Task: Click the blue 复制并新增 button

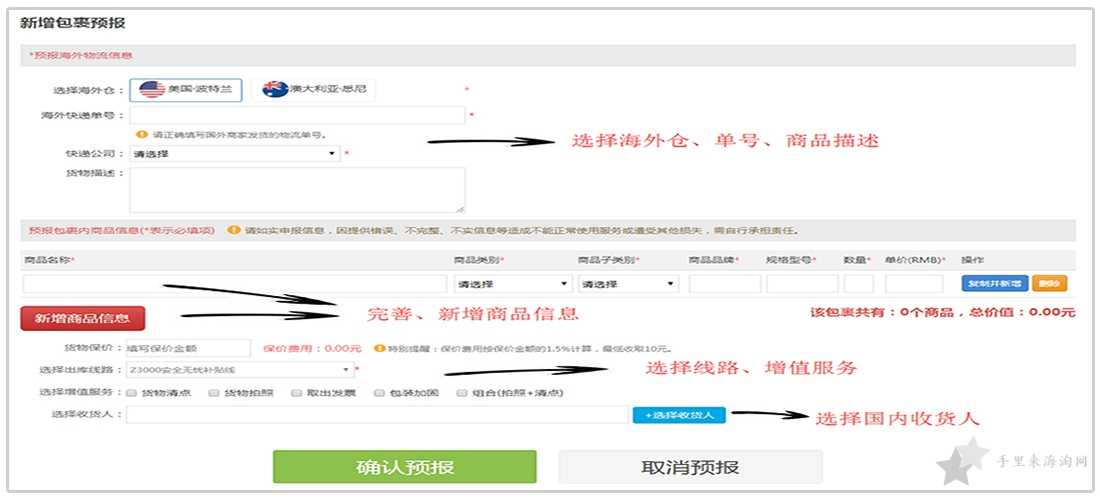Action: (x=995, y=284)
